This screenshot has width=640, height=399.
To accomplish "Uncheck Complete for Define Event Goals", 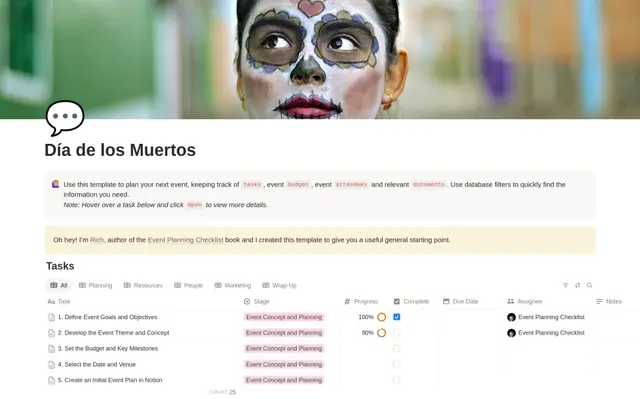I will click(x=397, y=317).
